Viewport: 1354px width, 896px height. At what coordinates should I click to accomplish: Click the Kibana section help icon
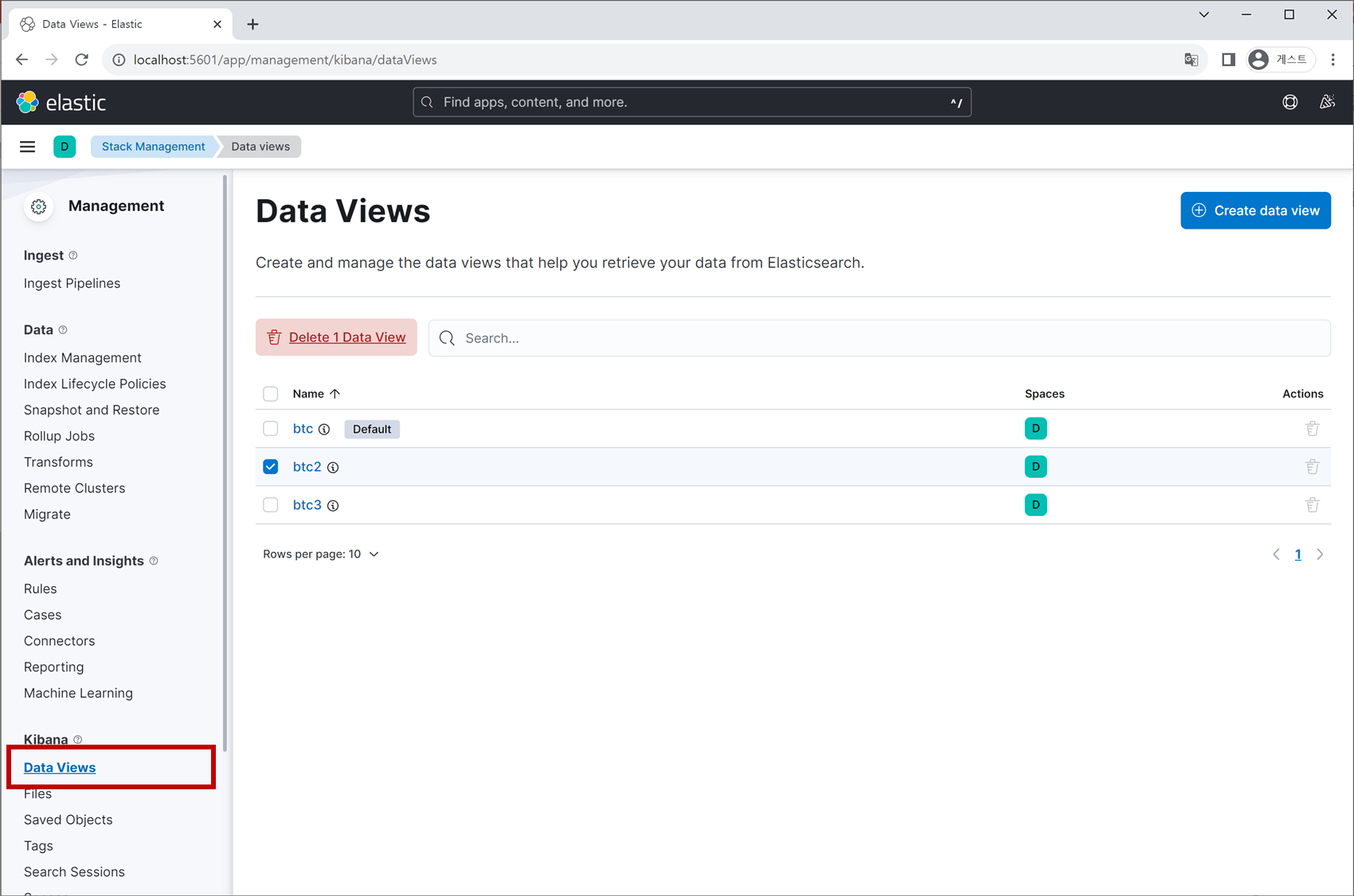(77, 739)
